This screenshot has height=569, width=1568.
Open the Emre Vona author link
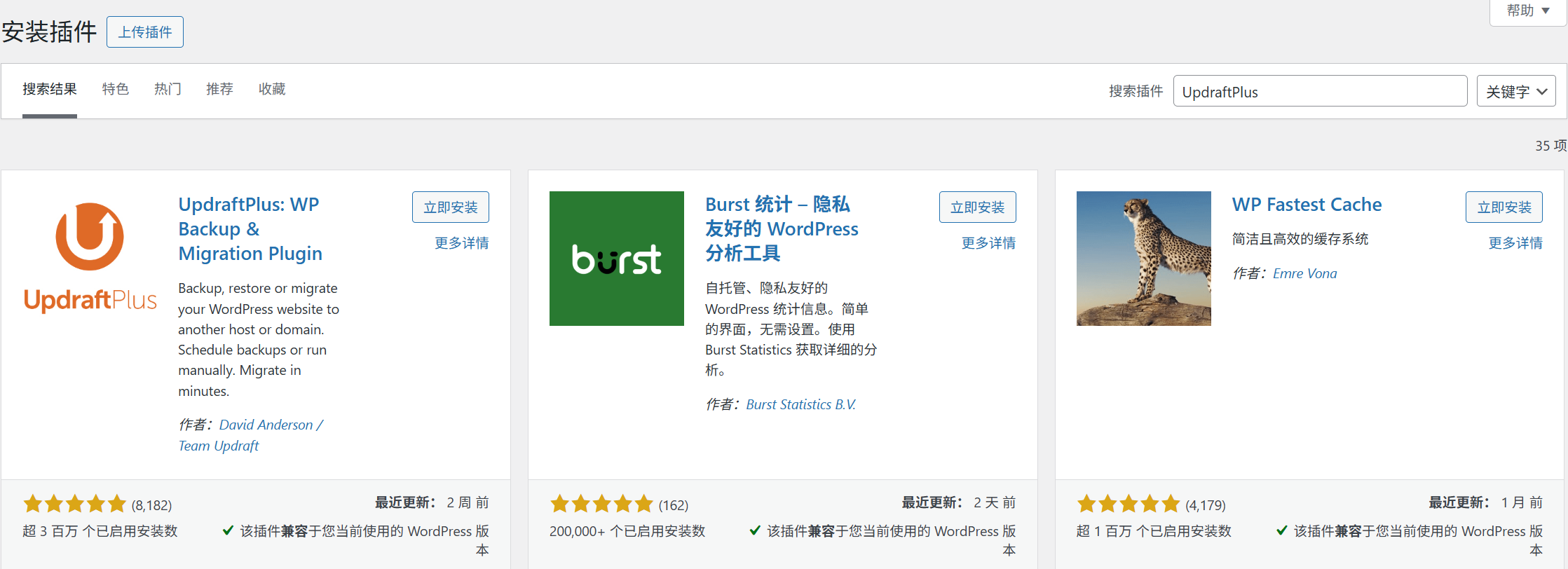pyautogui.click(x=1304, y=274)
